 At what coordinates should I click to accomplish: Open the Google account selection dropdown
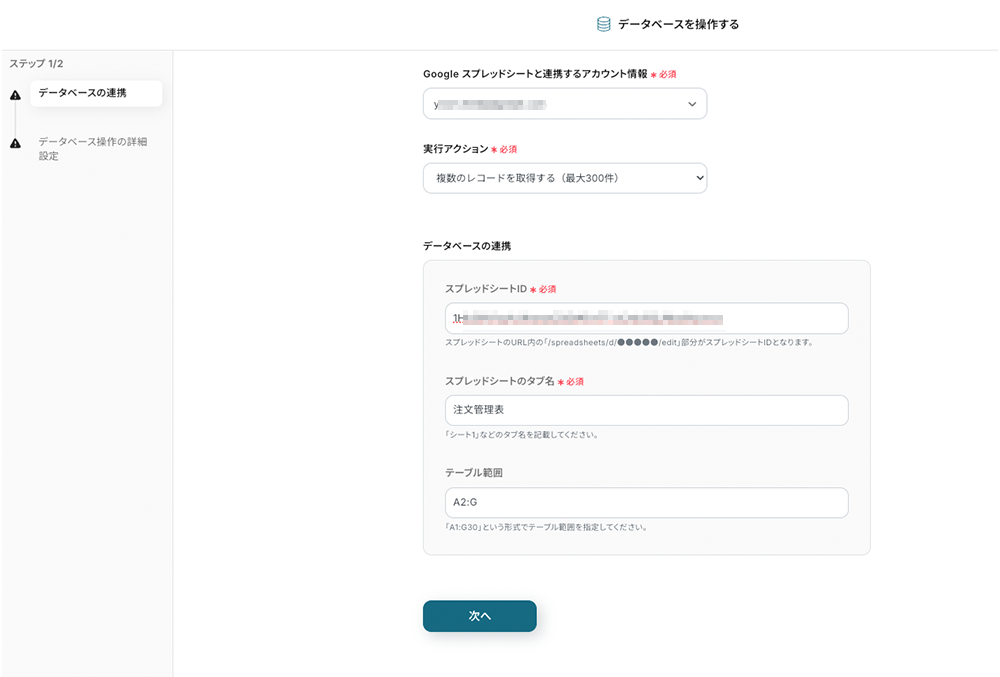(x=564, y=104)
